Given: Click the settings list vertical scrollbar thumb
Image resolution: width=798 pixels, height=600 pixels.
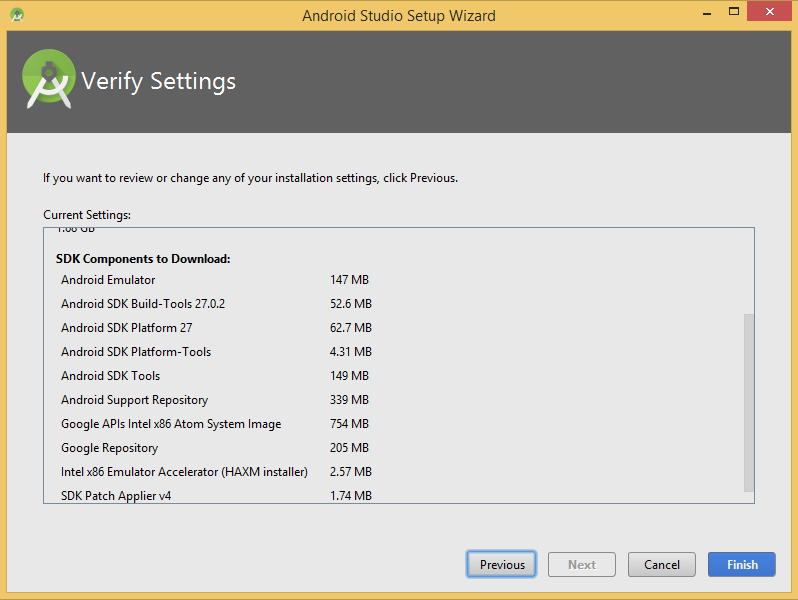Looking at the screenshot, I should coord(749,403).
